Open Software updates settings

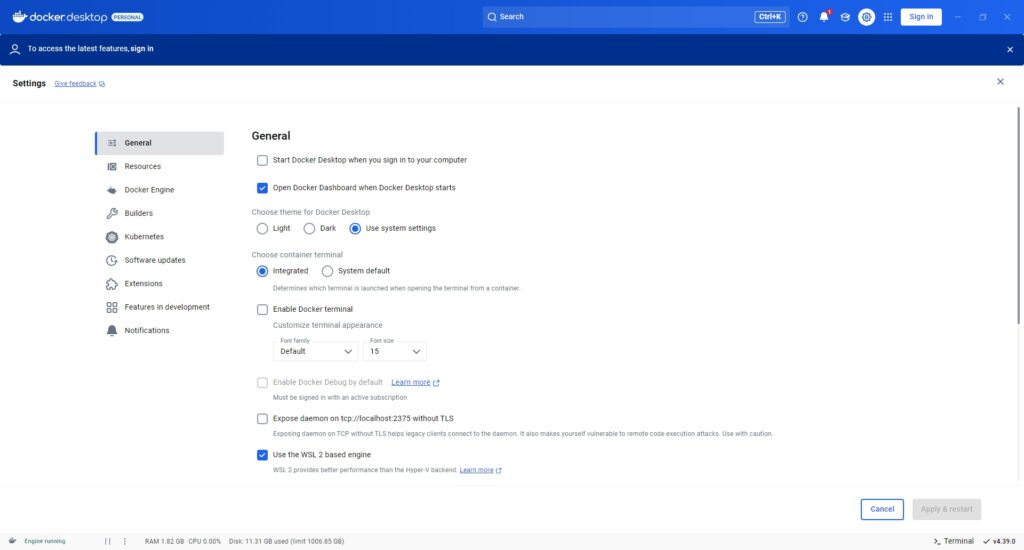160,261
